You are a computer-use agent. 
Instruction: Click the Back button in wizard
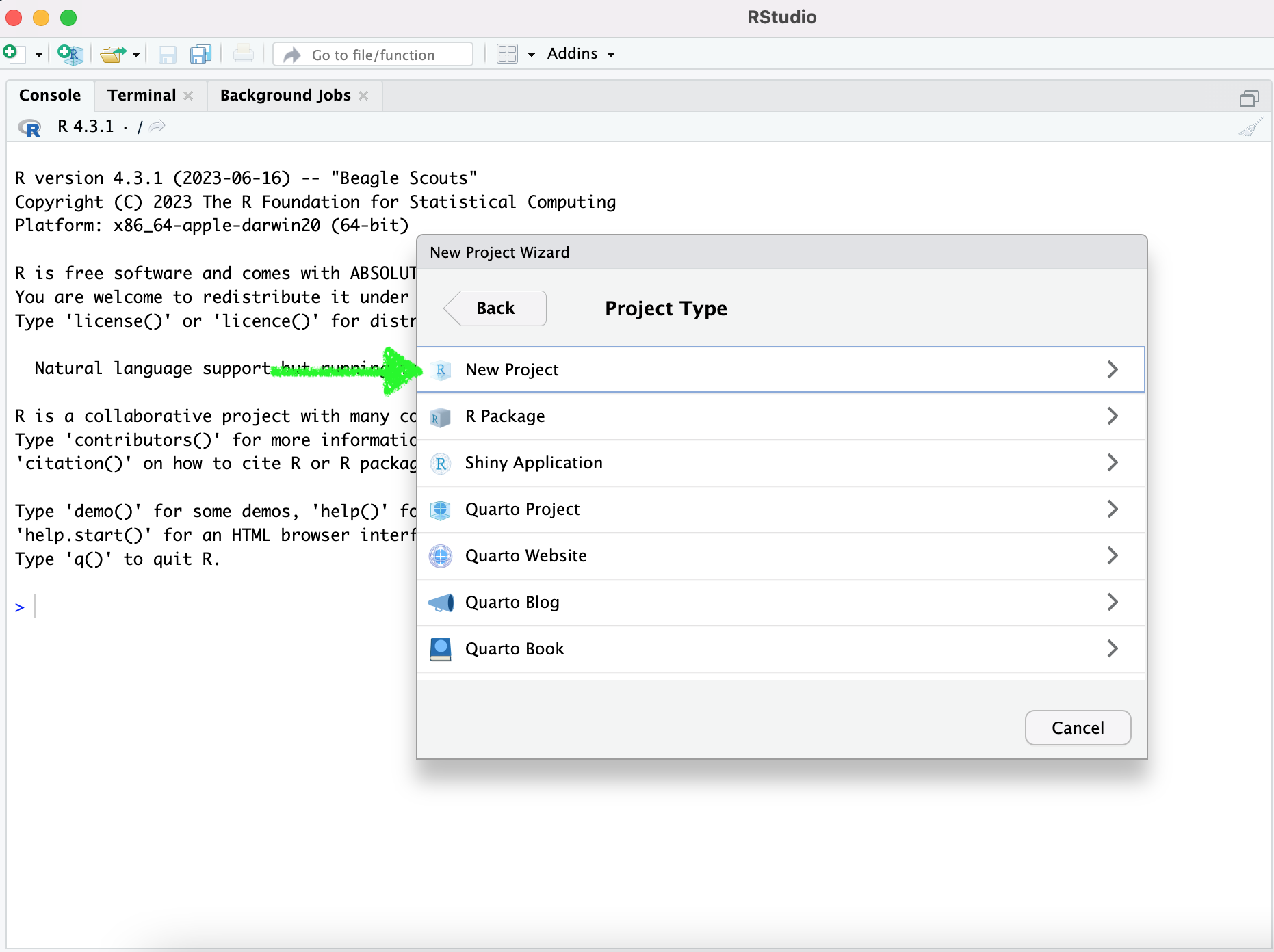click(495, 308)
